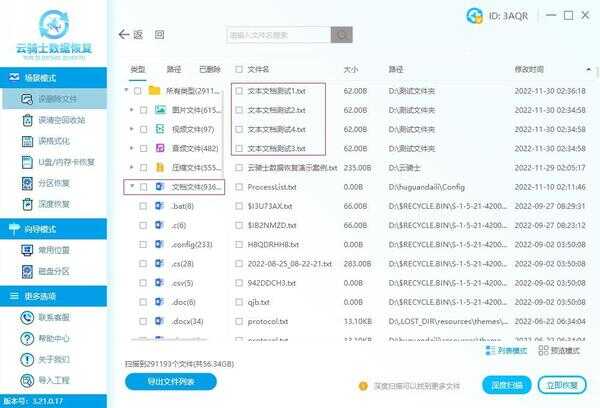Expand the 图片文件 tree node
Screen dimensions: 600x408
click(x=132, y=108)
